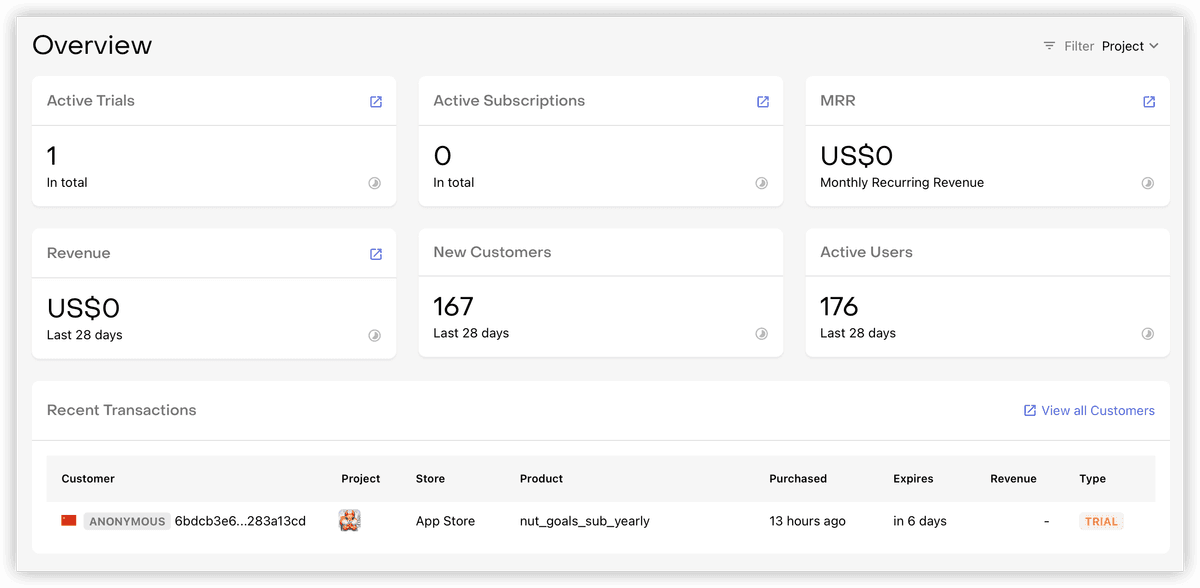Open MRR chart external link icon
This screenshot has height=588, width=1200.
pyautogui.click(x=1149, y=102)
